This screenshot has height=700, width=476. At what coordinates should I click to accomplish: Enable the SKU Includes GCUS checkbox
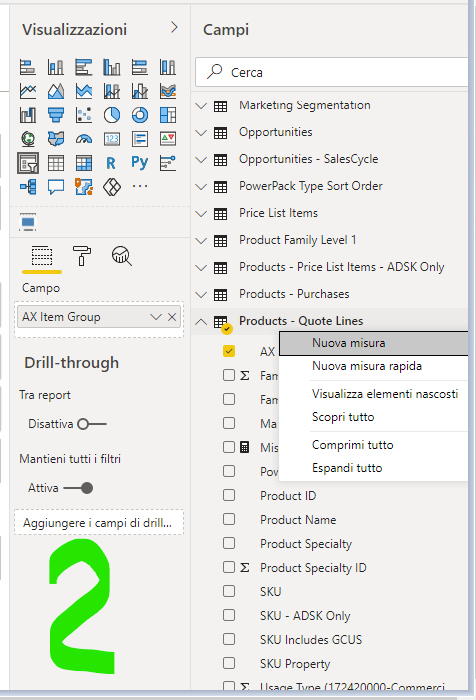(x=229, y=639)
